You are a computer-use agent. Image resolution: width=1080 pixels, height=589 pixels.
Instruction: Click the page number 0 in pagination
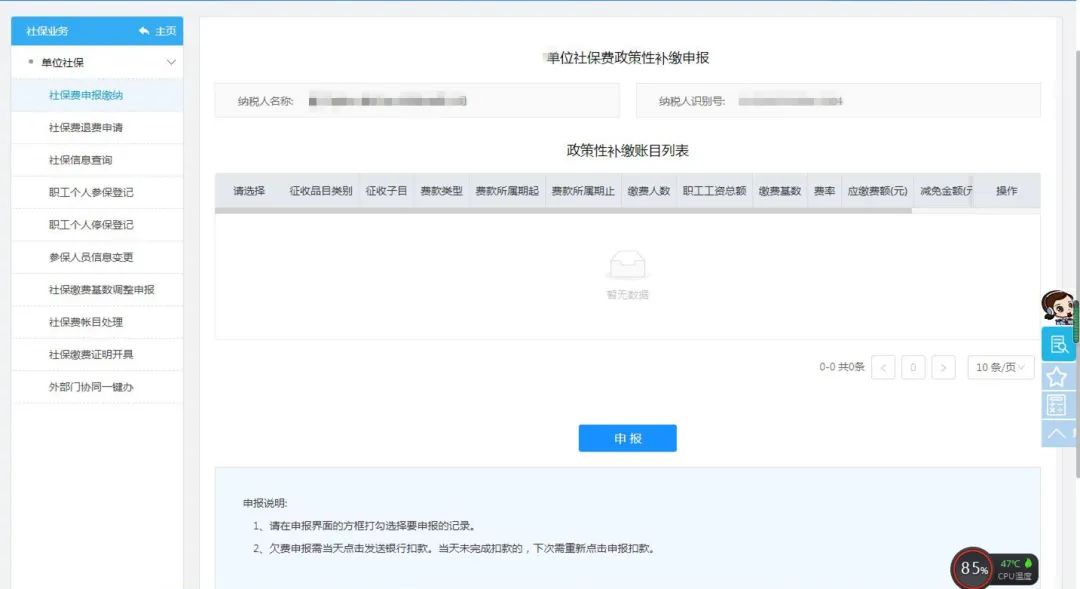(913, 367)
